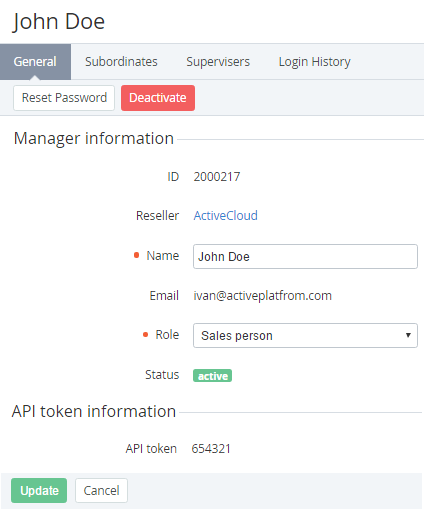Click the red required dot beside Role
The image size is (424, 511).
coord(145,335)
